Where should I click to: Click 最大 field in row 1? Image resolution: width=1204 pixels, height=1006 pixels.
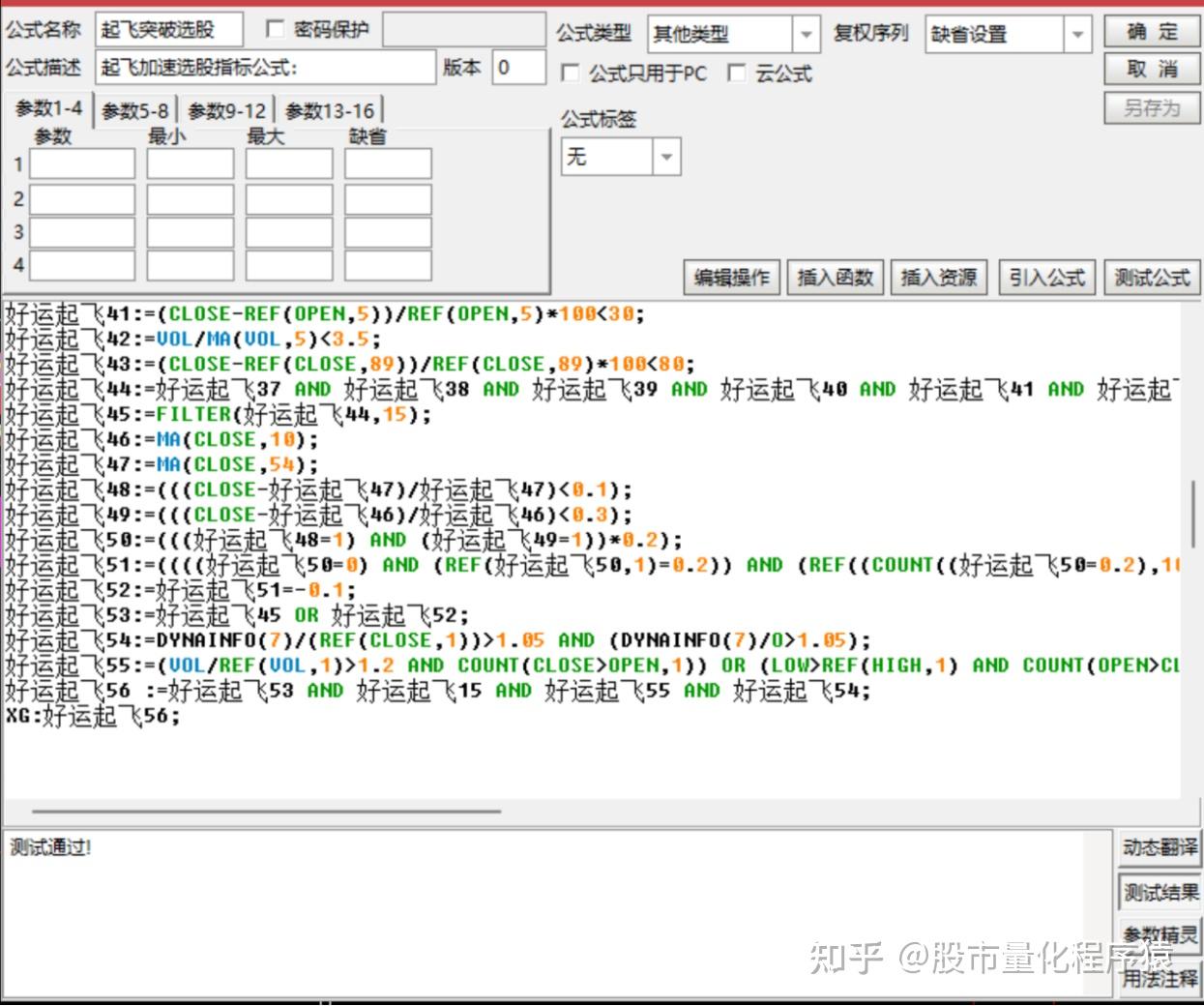tap(289, 163)
